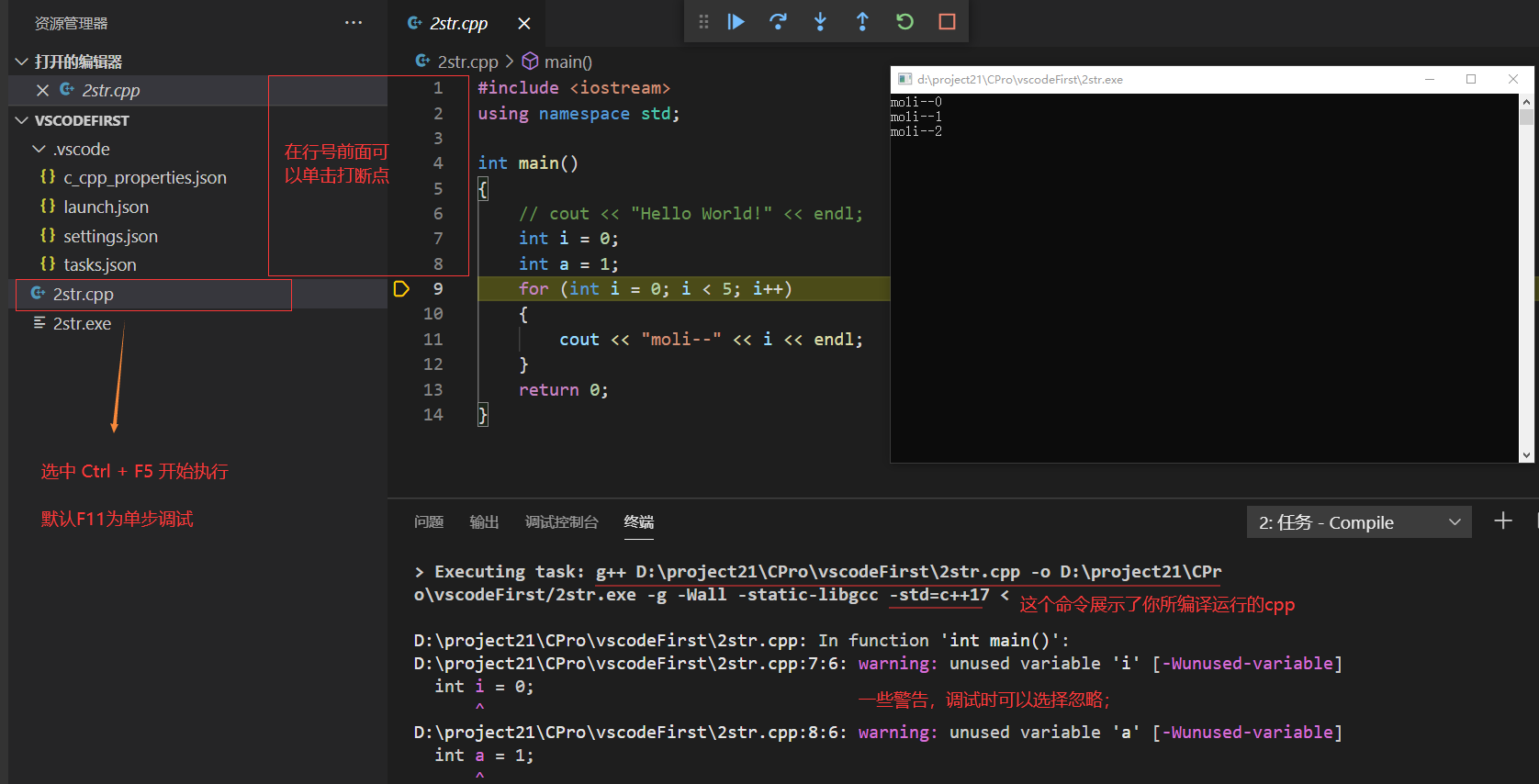Grab the debug toolbar drag handle
This screenshot has height=784, width=1539.
703,22
